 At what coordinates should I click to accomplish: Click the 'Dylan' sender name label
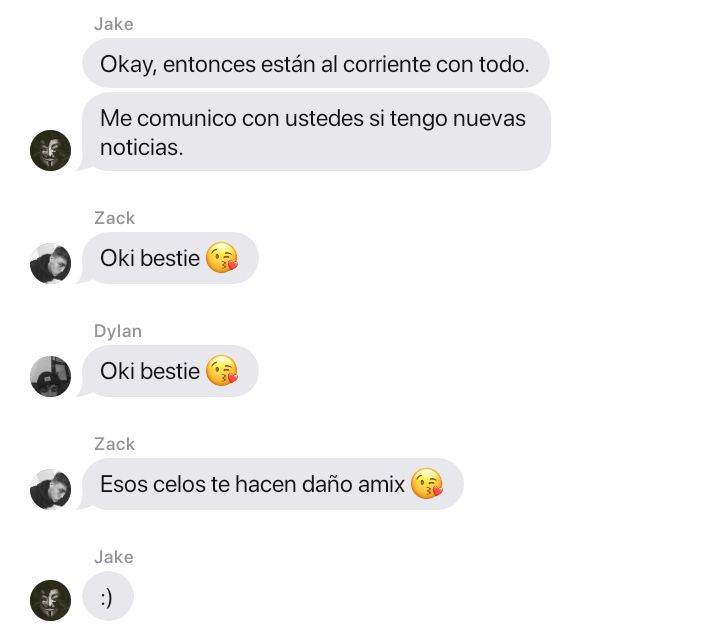pyautogui.click(x=118, y=331)
